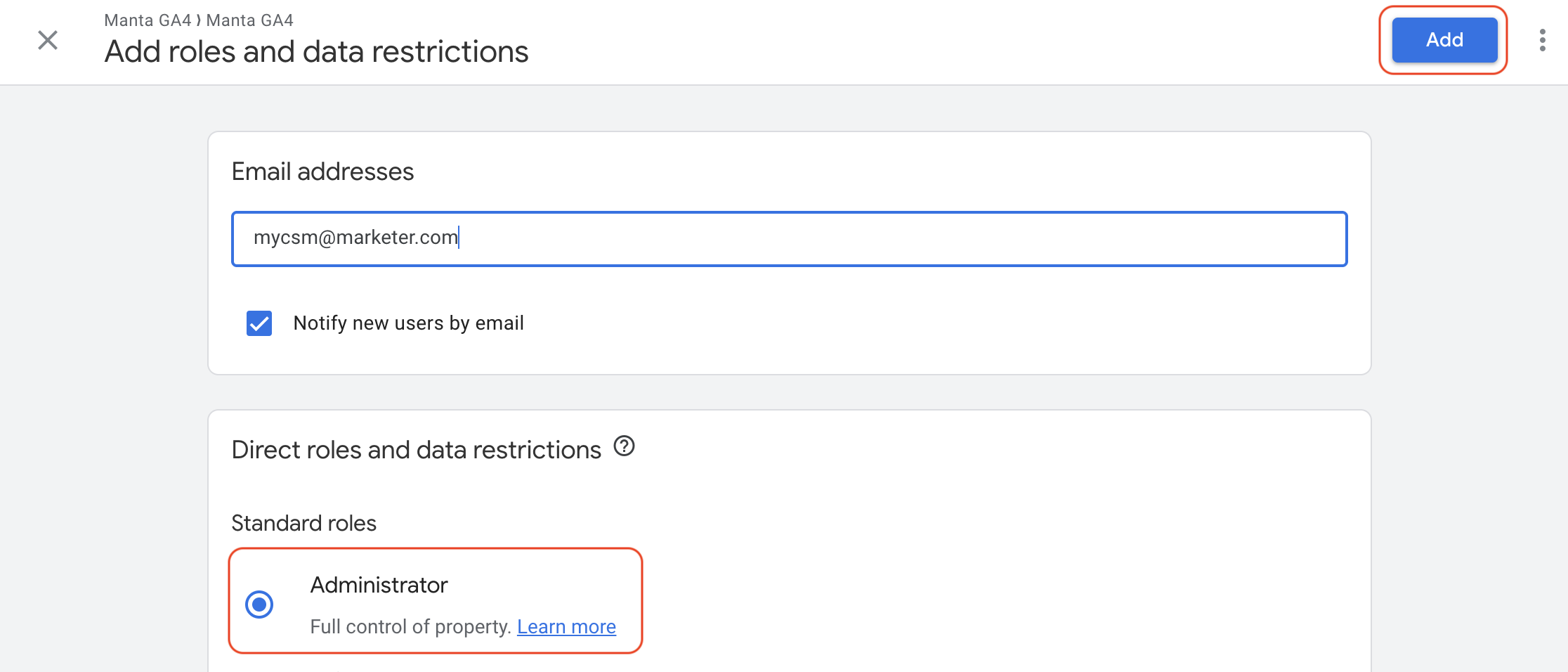Close the Add roles dialog with X

pyautogui.click(x=48, y=40)
